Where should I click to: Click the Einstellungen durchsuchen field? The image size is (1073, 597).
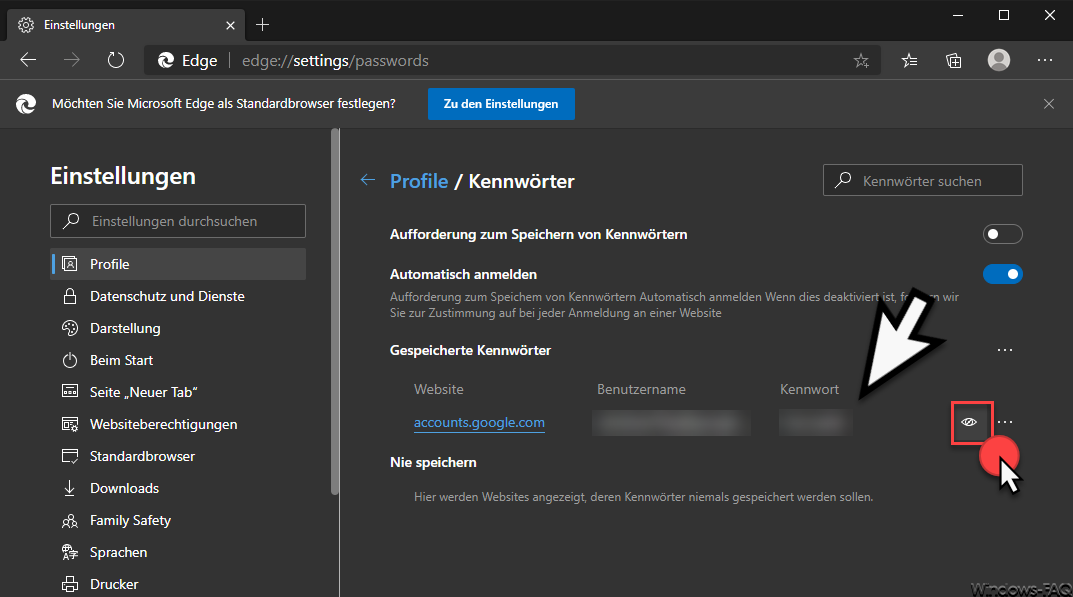pos(178,221)
